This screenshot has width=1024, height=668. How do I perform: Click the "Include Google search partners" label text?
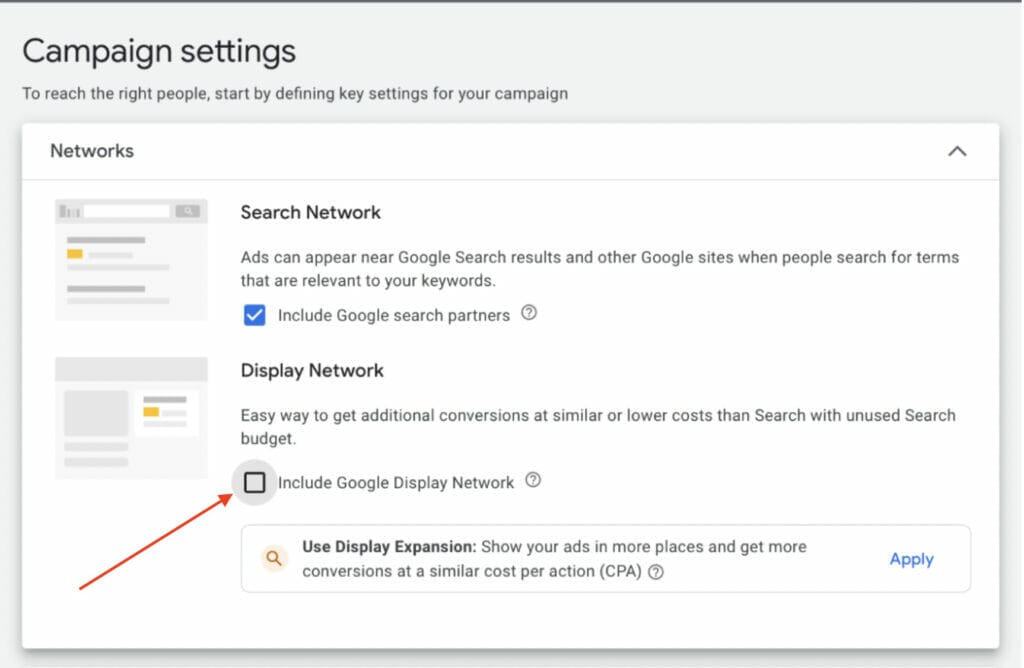click(x=394, y=315)
